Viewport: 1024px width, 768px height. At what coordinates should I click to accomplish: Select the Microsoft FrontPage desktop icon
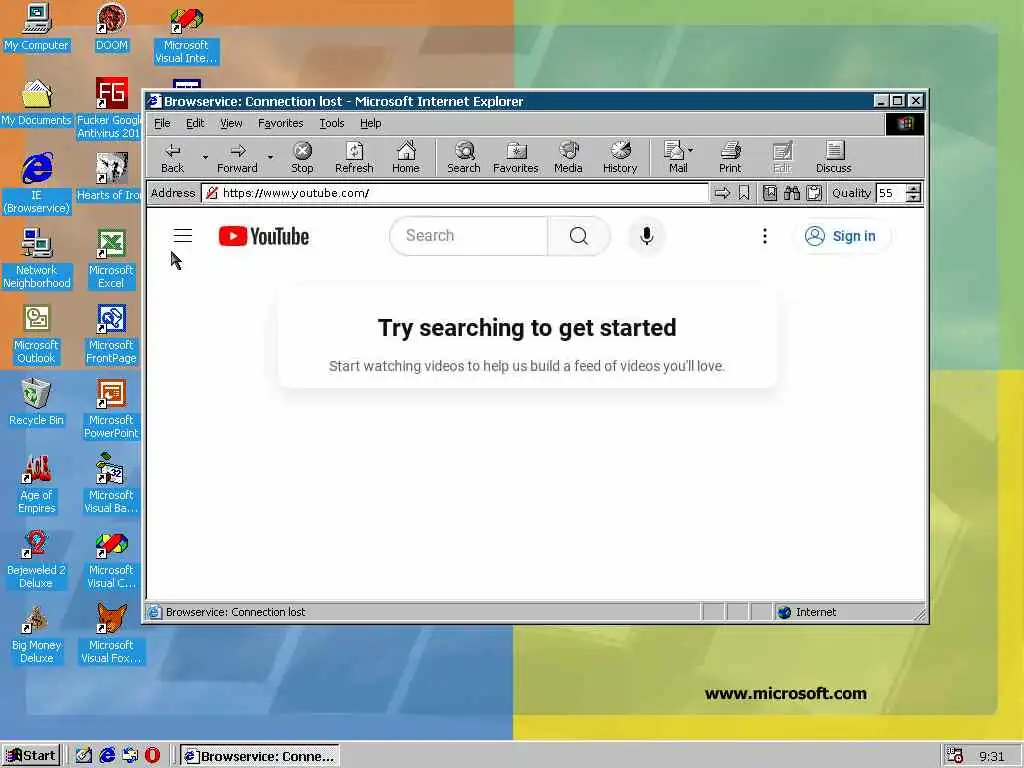coord(111,334)
